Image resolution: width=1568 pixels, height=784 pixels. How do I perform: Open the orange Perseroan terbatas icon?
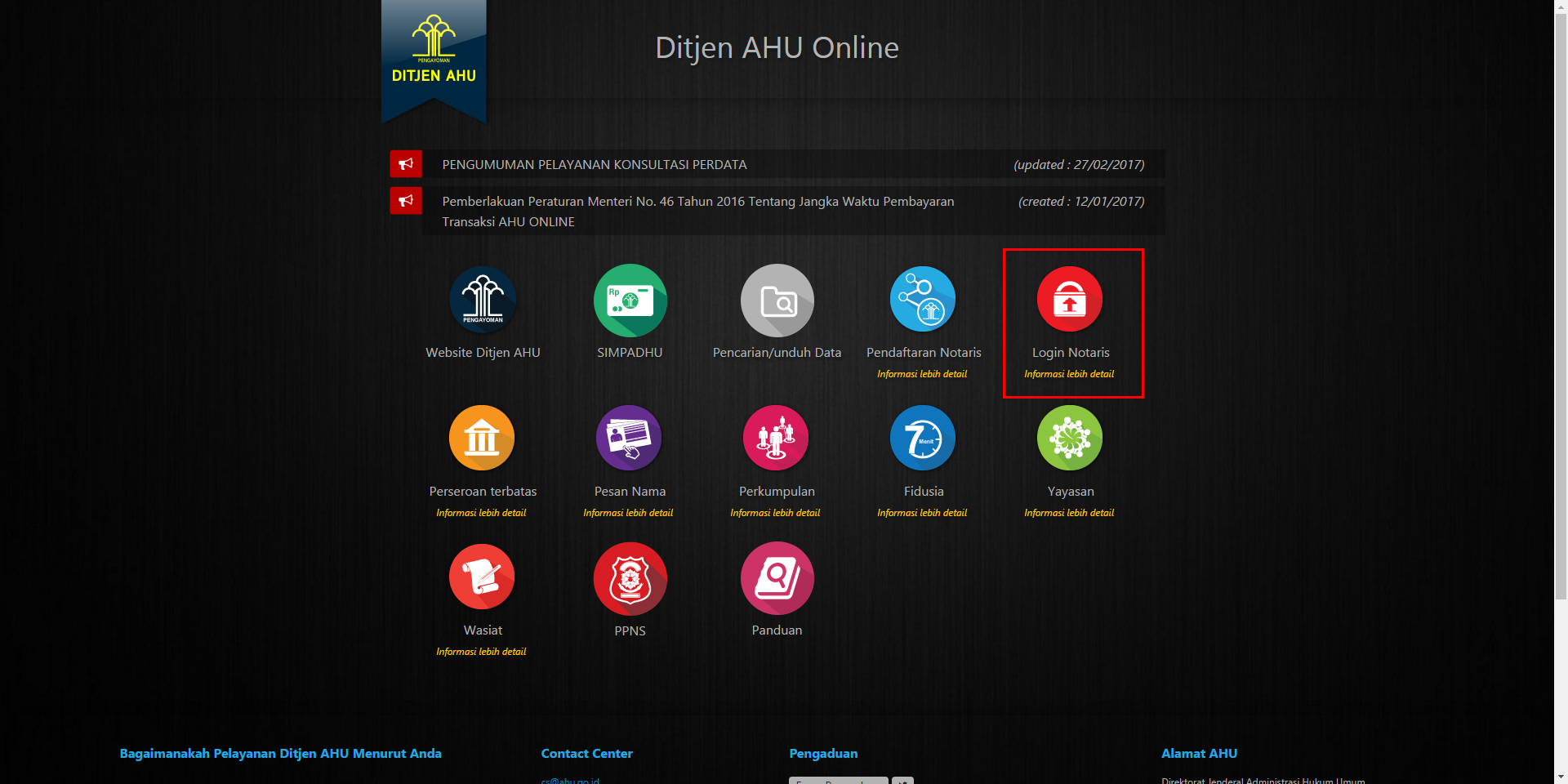[482, 439]
